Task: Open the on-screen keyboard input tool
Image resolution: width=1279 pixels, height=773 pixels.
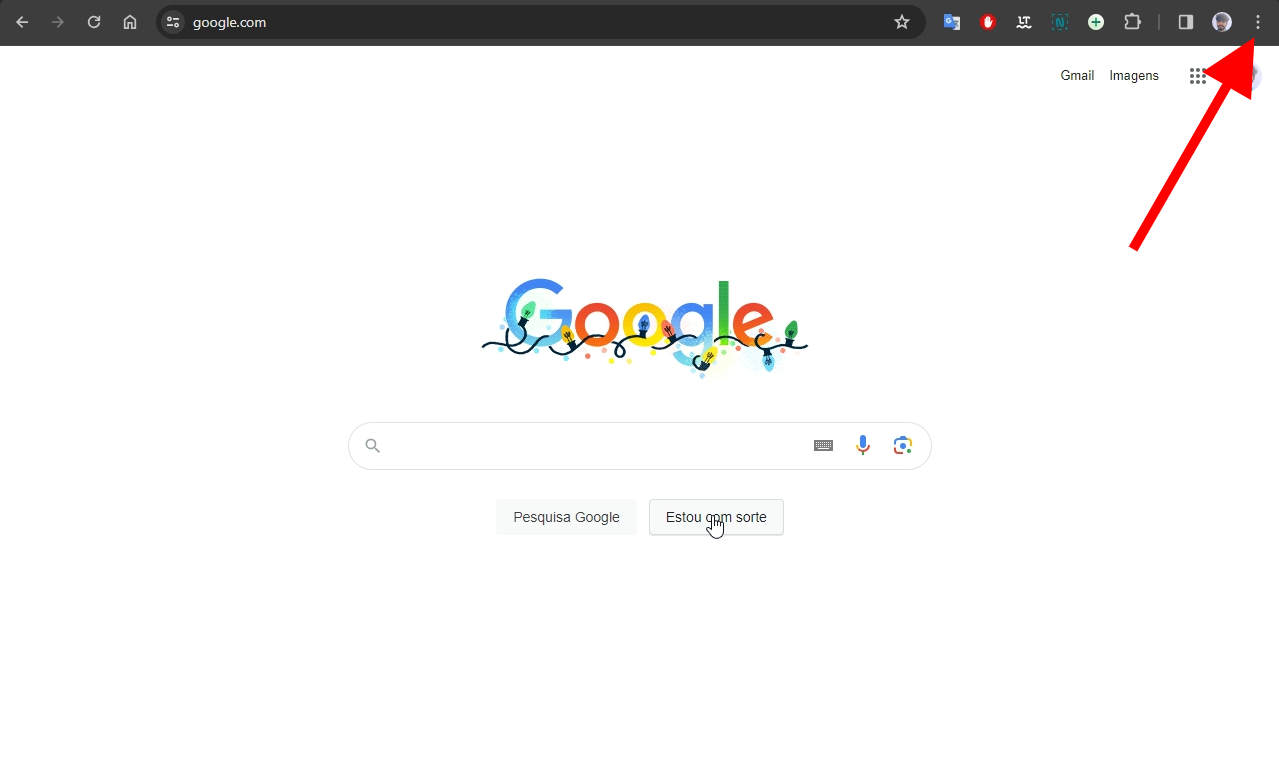Action: (x=823, y=446)
